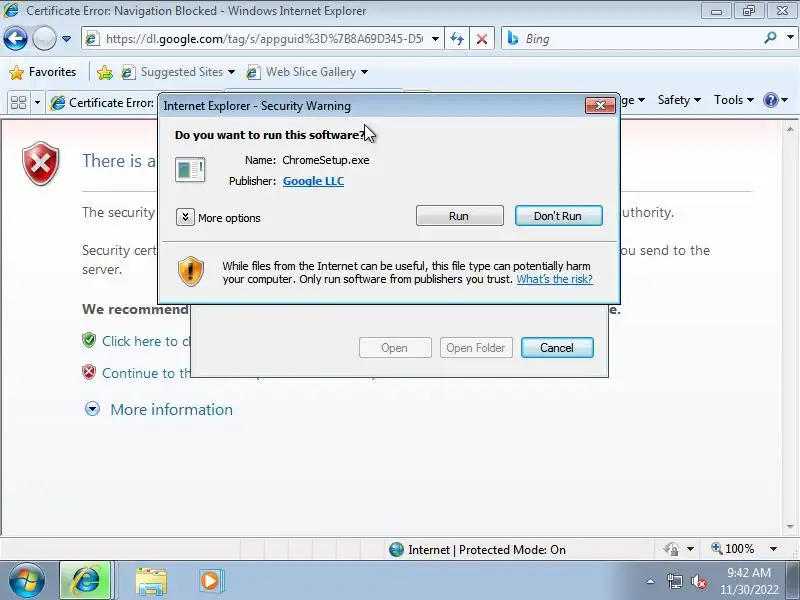Screen dimensions: 800x600
Task: Click the page scrollbar down arrow
Action: coord(790,526)
